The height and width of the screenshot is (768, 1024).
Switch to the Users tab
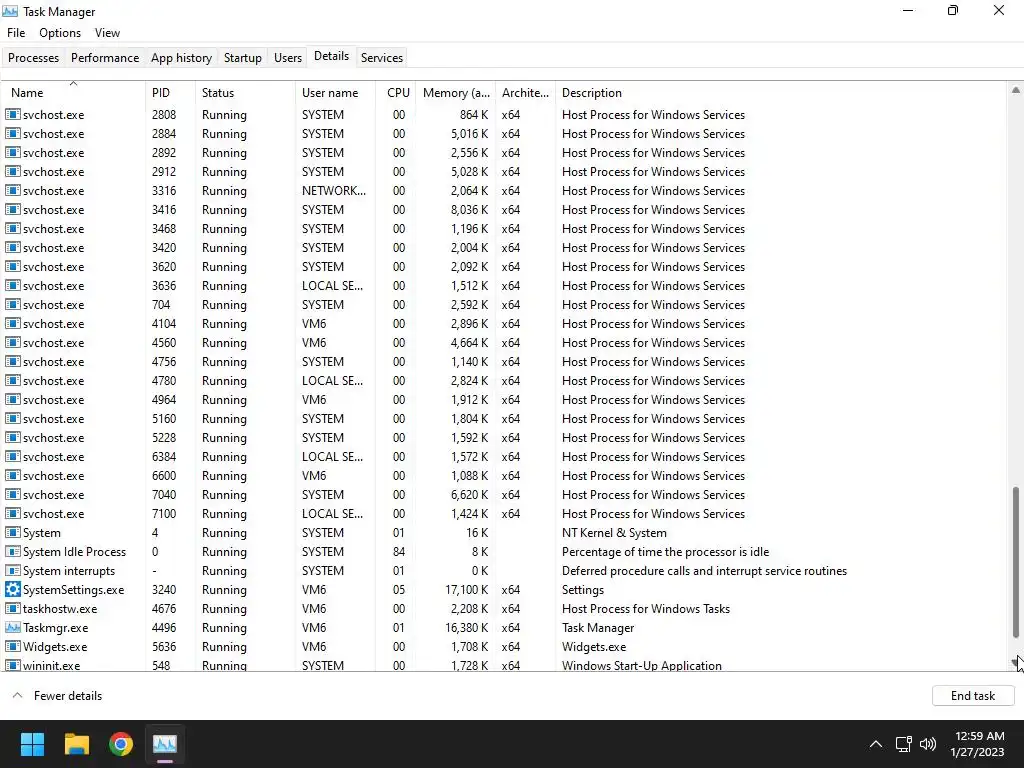[288, 57]
